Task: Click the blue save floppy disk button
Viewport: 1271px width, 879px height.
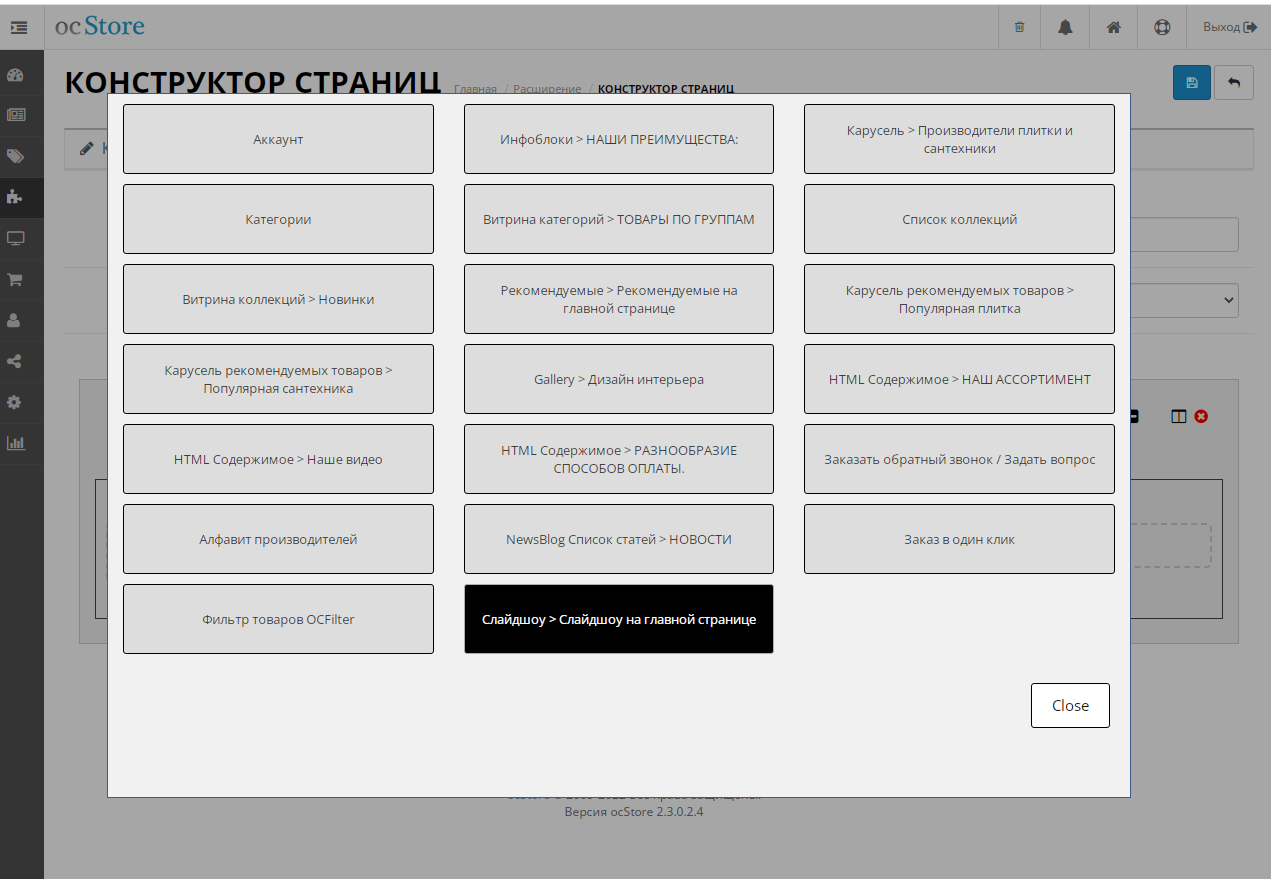Action: pos(1191,83)
